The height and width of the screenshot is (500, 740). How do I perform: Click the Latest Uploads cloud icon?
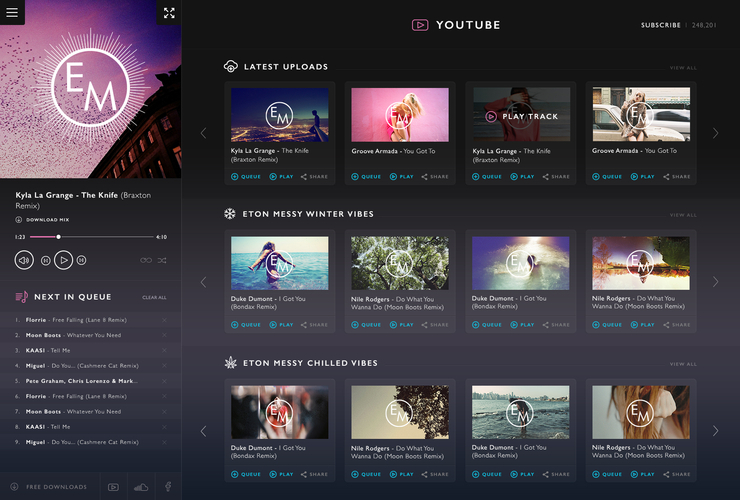coord(230,66)
